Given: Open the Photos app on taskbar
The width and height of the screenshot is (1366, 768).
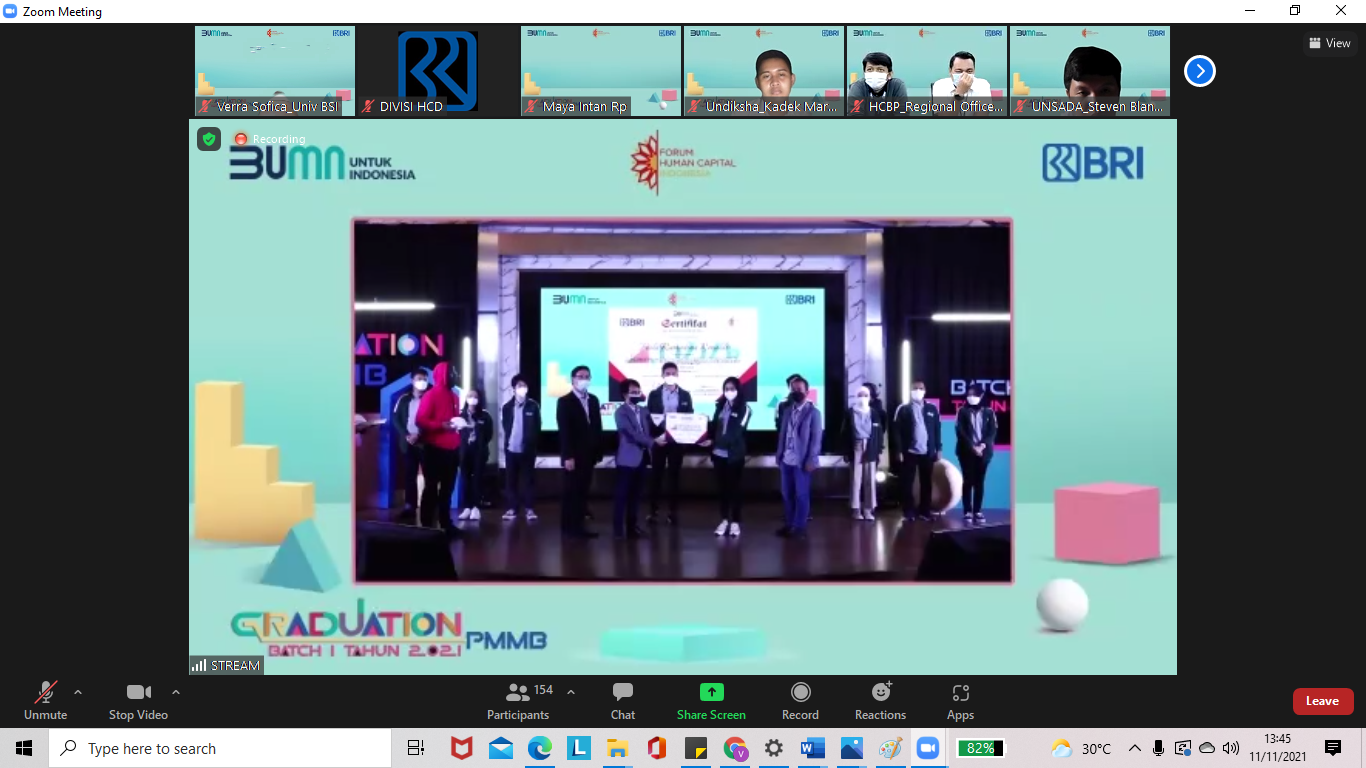Looking at the screenshot, I should pyautogui.click(x=851, y=748).
